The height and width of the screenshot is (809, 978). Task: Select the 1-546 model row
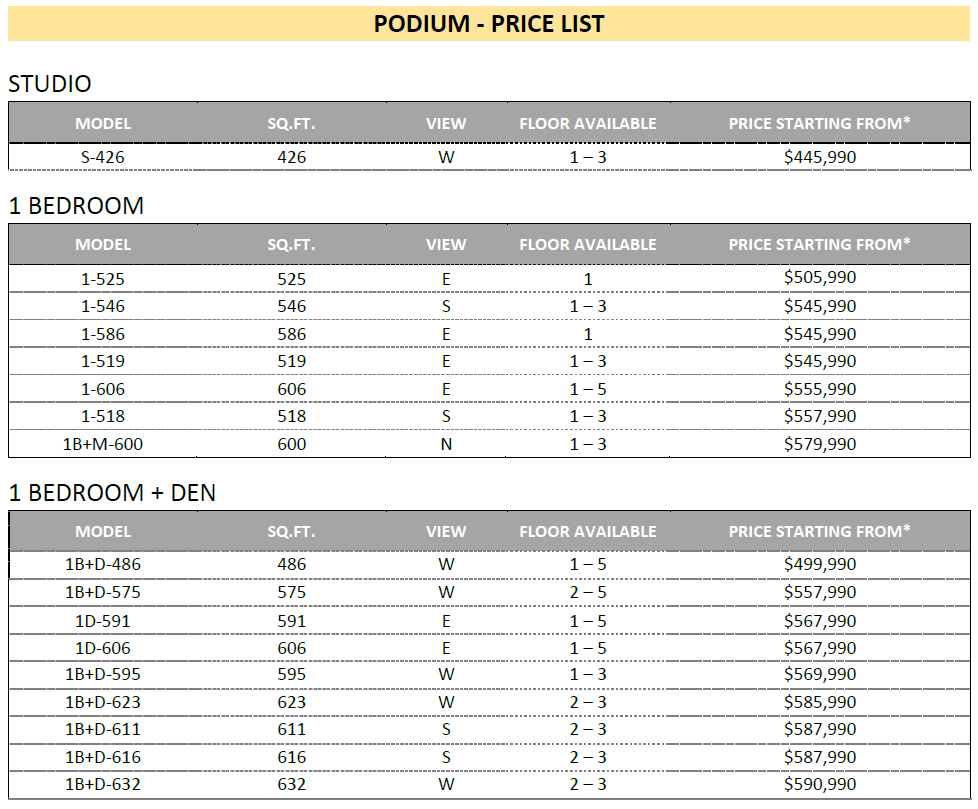(x=490, y=306)
